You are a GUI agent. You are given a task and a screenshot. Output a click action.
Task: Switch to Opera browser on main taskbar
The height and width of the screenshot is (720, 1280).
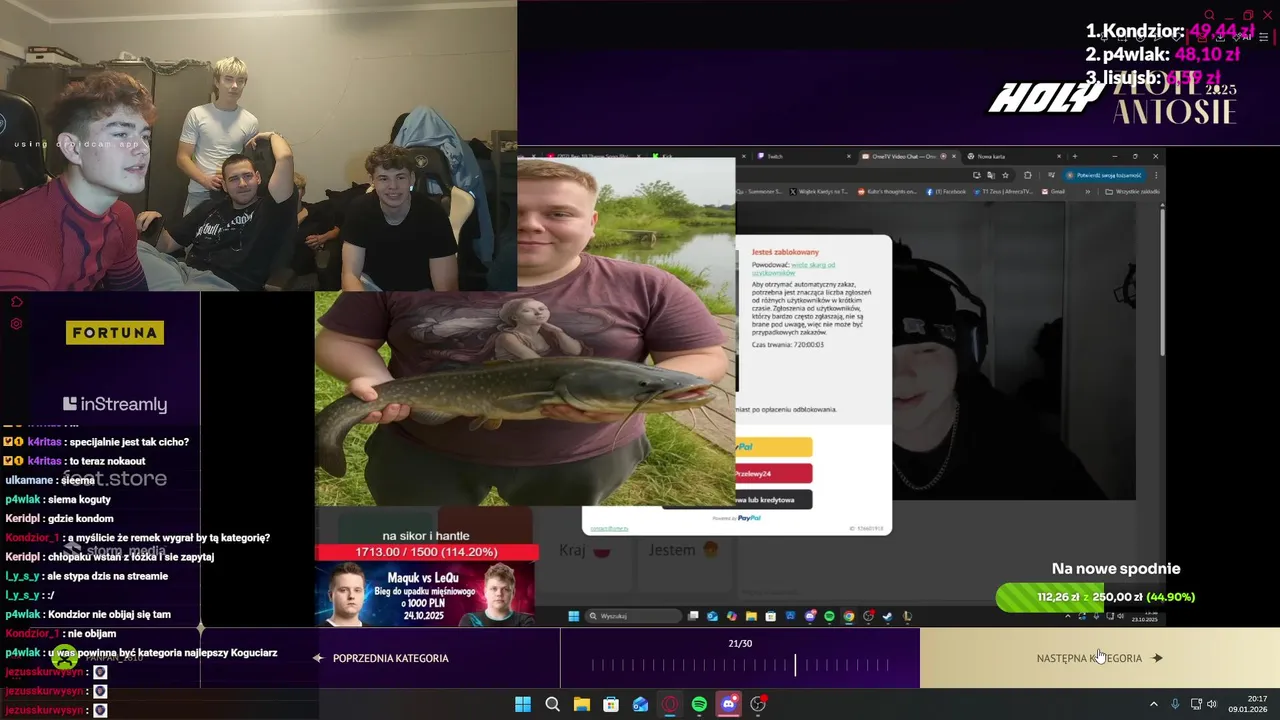(670, 704)
